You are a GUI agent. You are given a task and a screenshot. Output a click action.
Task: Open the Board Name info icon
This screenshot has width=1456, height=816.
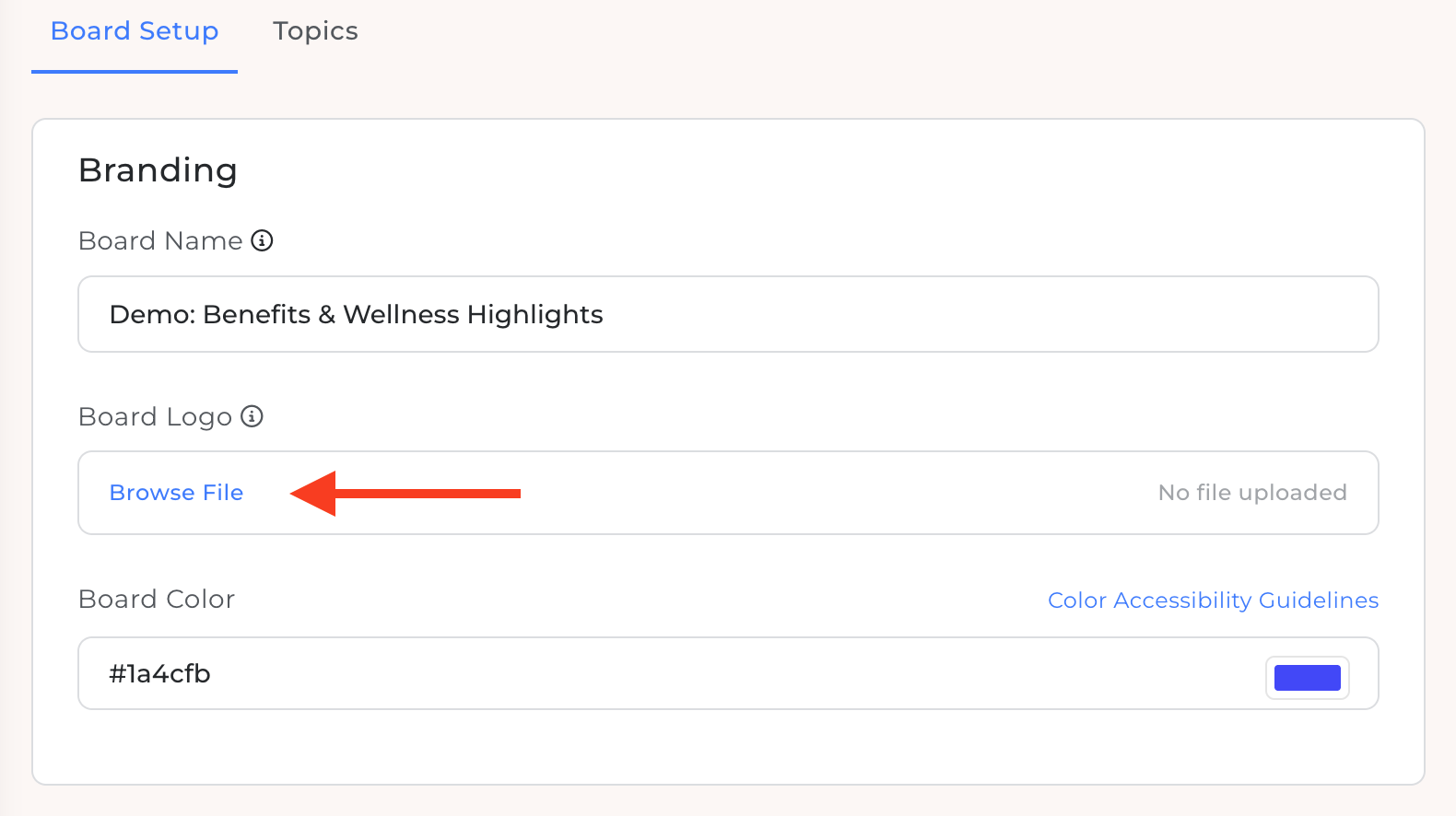point(262,240)
